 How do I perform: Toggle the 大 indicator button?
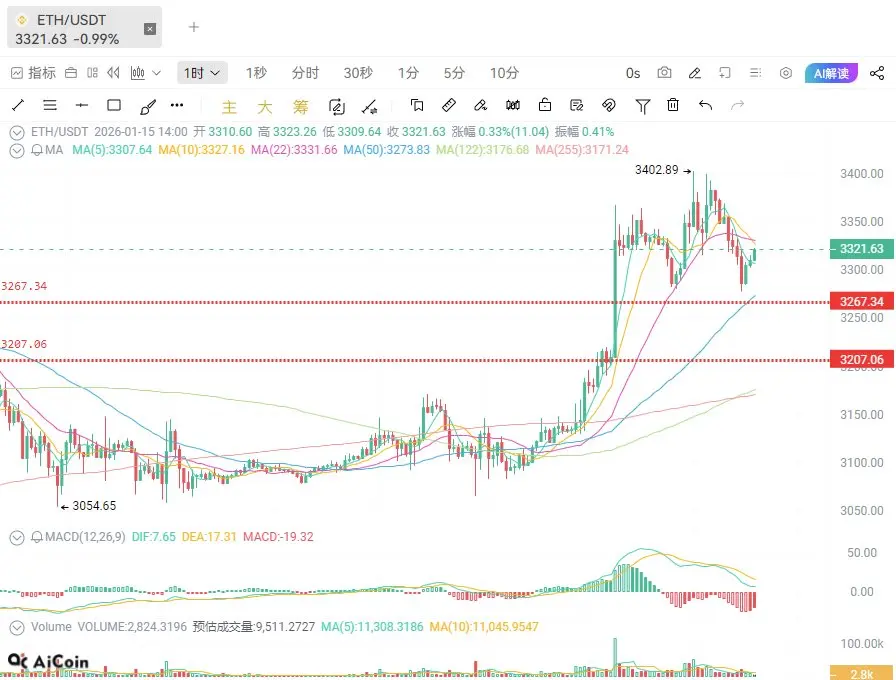click(x=265, y=107)
